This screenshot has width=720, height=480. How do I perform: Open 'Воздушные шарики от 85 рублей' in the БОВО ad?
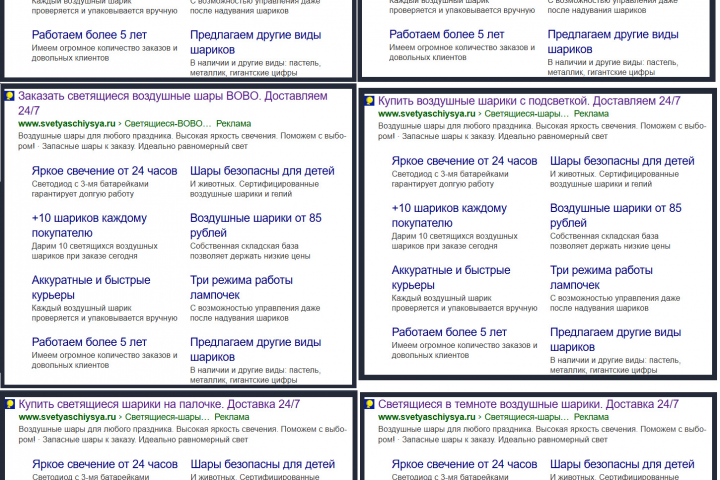coord(256,225)
